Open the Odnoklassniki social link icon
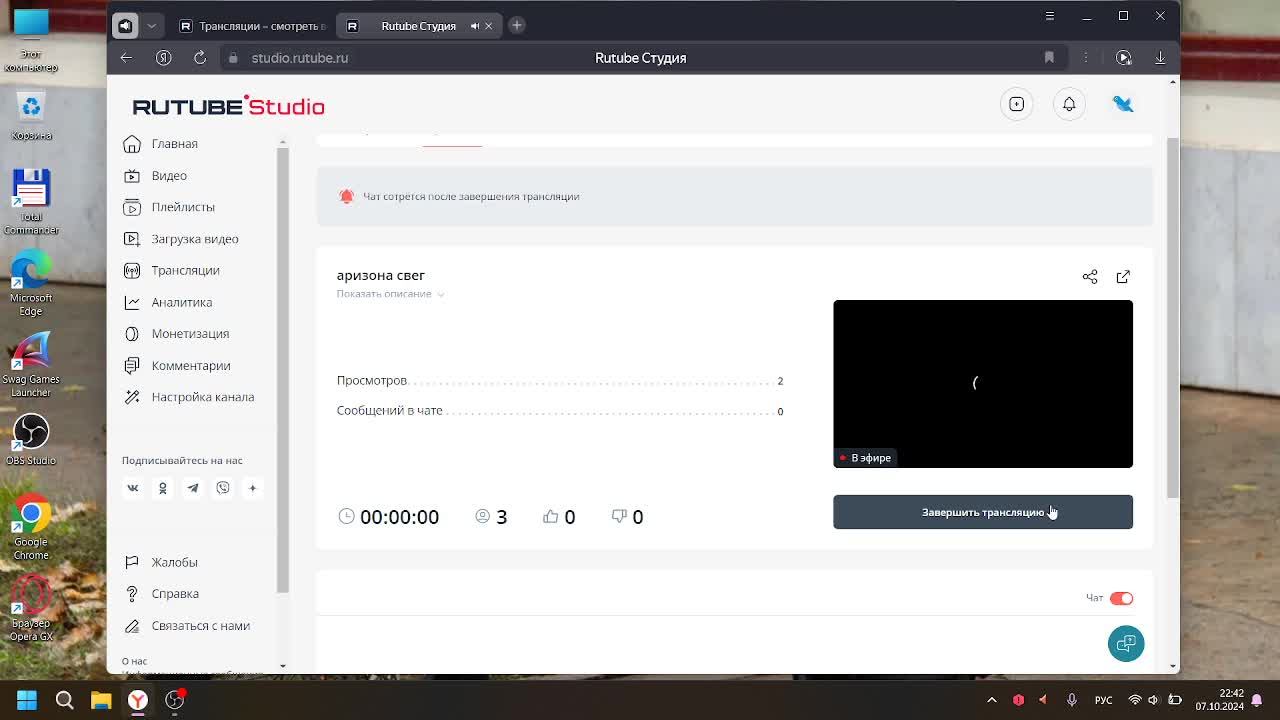Image resolution: width=1280 pixels, height=720 pixels. coord(163,488)
